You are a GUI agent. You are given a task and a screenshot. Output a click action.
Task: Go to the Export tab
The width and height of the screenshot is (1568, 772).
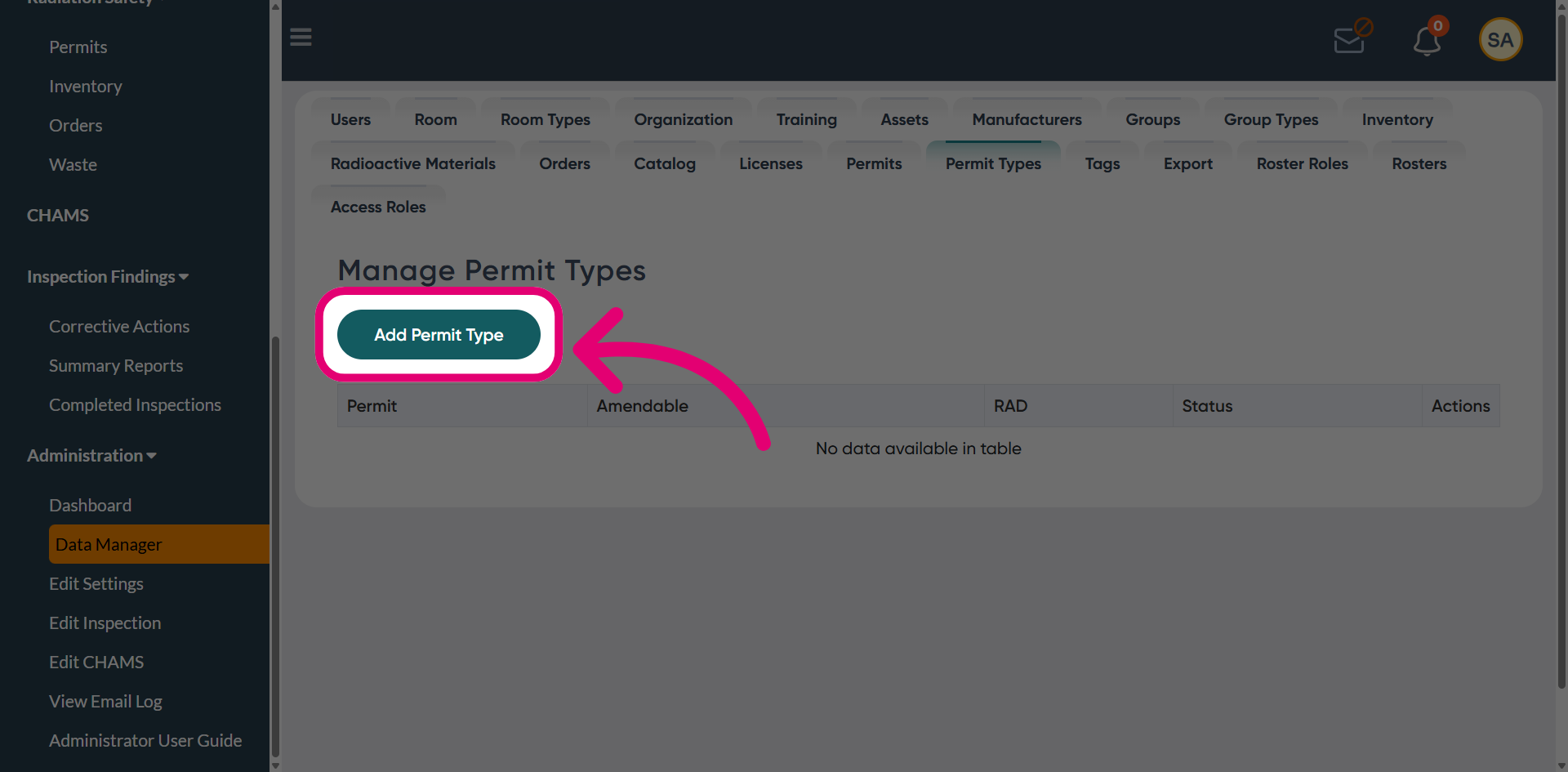(1187, 163)
